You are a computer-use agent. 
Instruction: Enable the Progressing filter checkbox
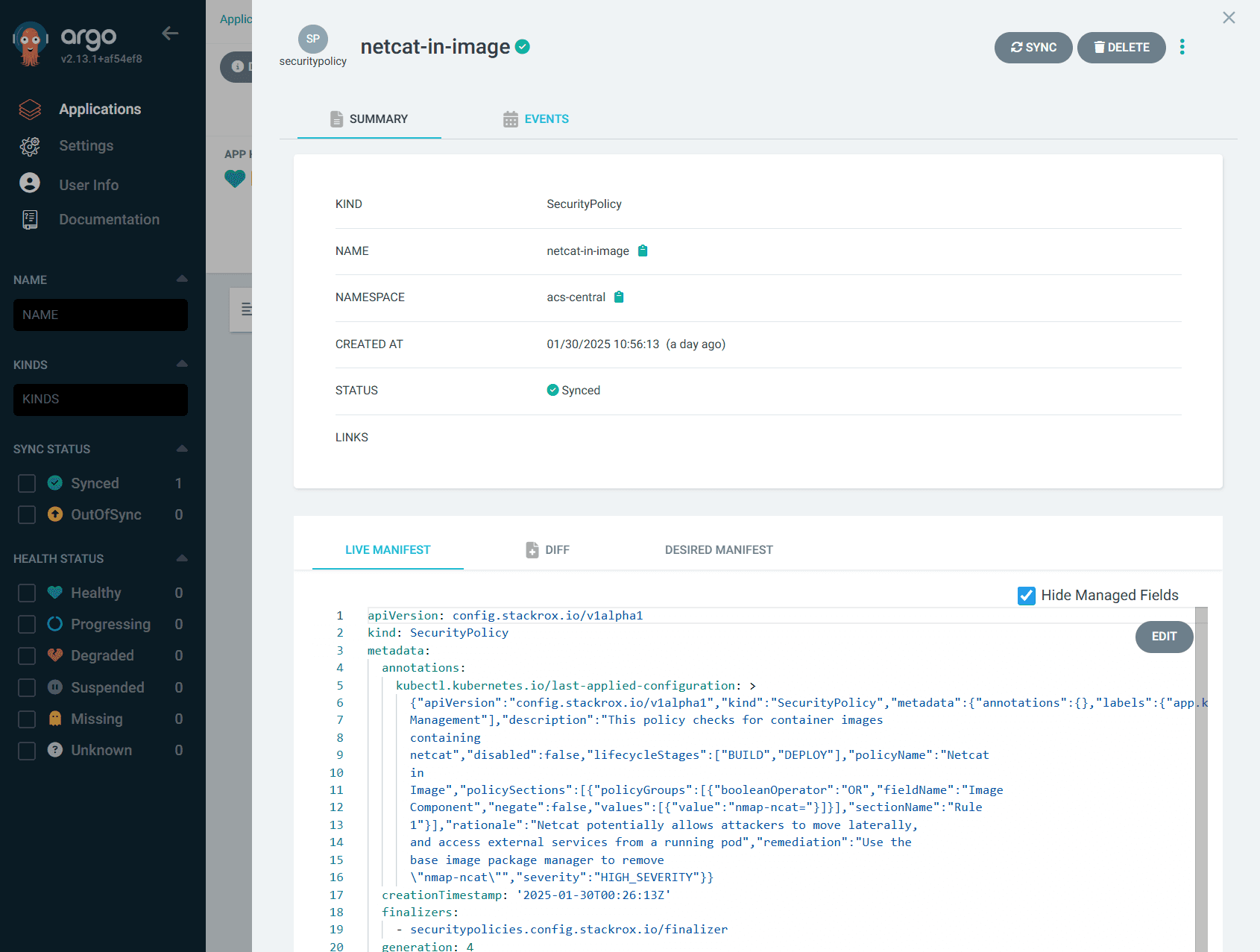pos(27,625)
